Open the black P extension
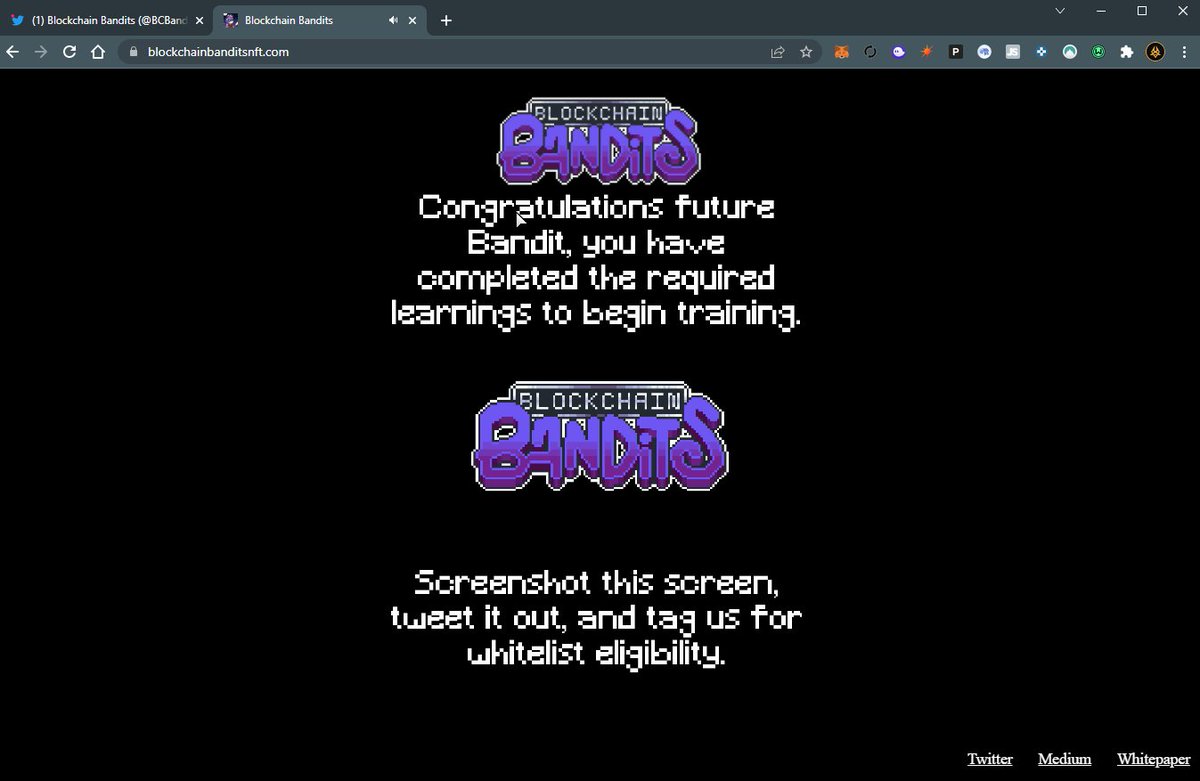Image resolution: width=1200 pixels, height=781 pixels. (x=956, y=52)
